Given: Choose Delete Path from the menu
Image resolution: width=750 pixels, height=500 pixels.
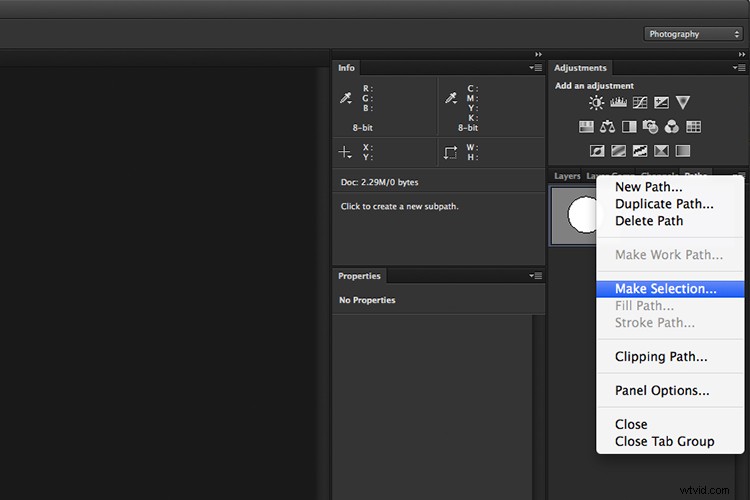Looking at the screenshot, I should (x=670, y=221).
